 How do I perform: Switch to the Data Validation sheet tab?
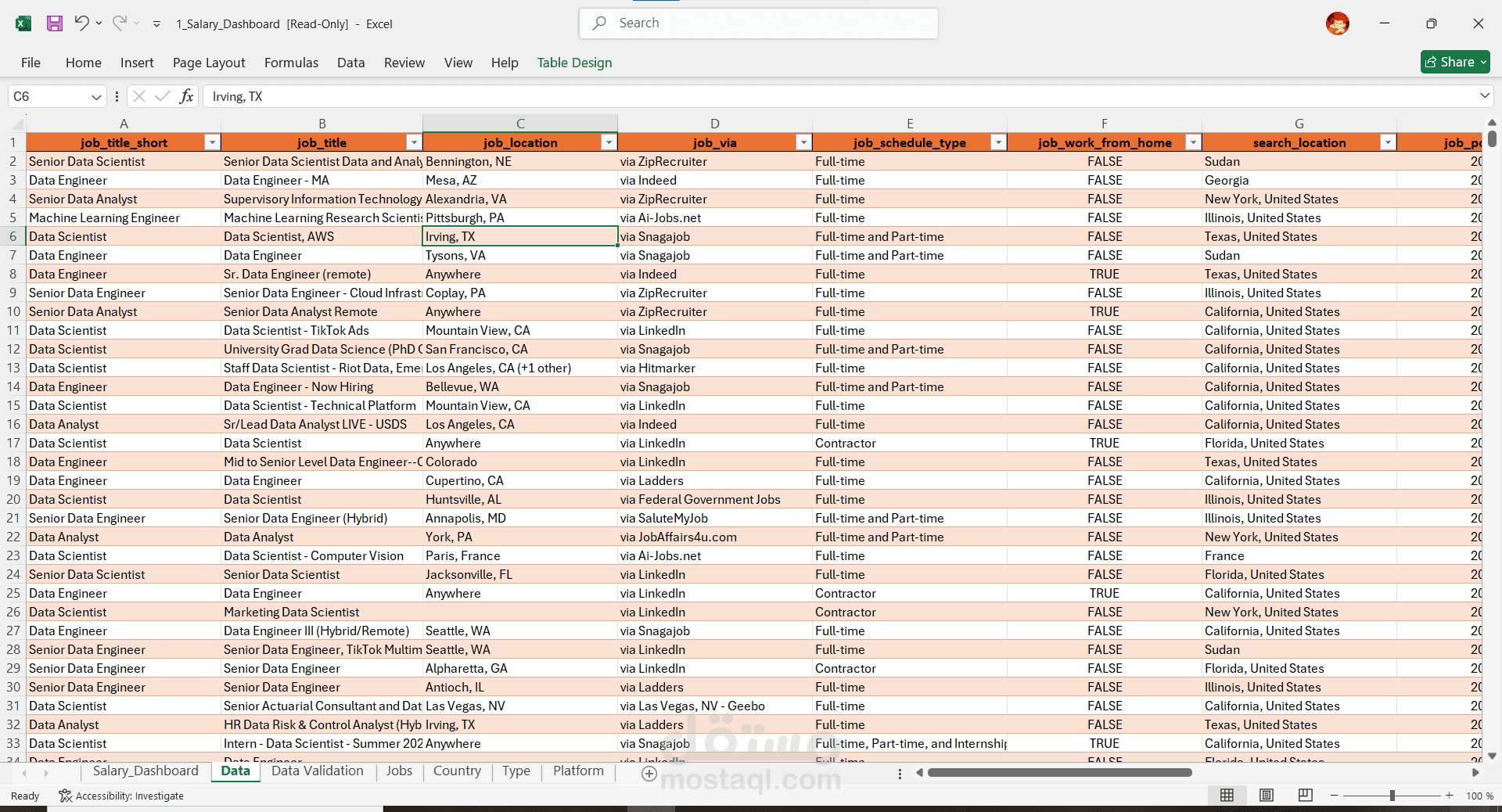coord(317,771)
